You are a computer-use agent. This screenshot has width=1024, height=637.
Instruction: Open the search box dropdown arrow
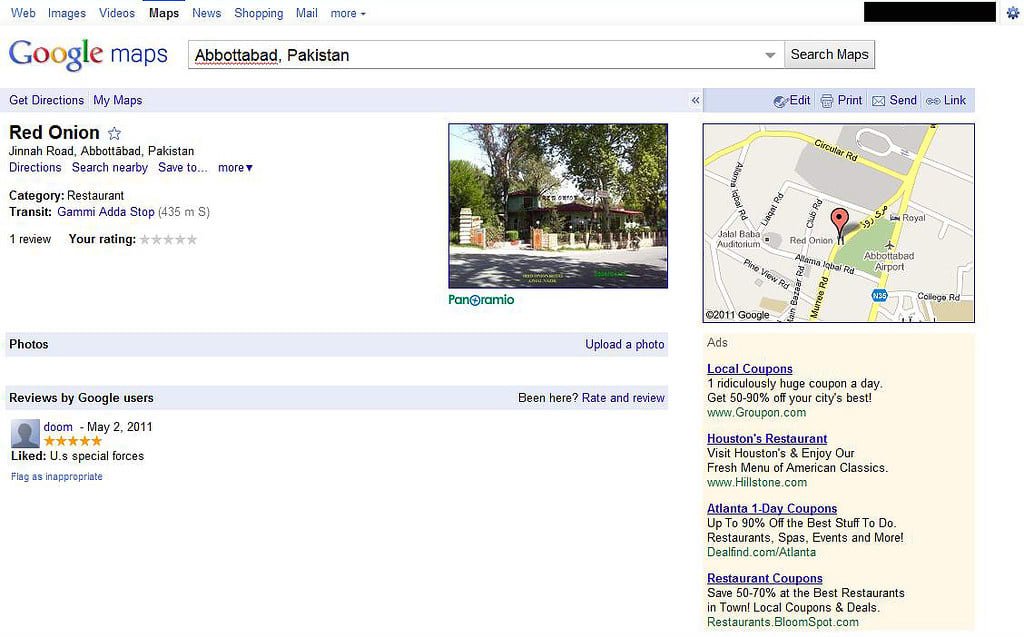point(770,55)
